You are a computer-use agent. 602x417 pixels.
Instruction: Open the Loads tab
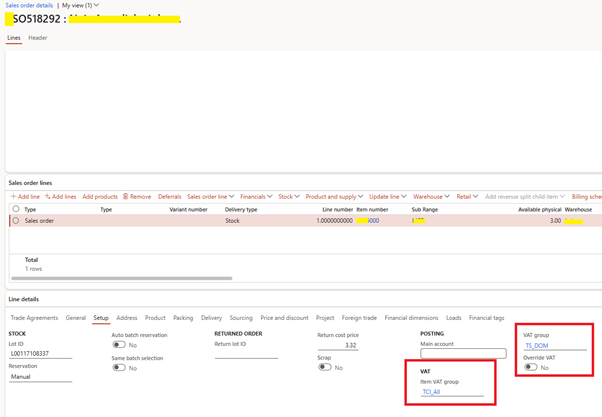454,318
